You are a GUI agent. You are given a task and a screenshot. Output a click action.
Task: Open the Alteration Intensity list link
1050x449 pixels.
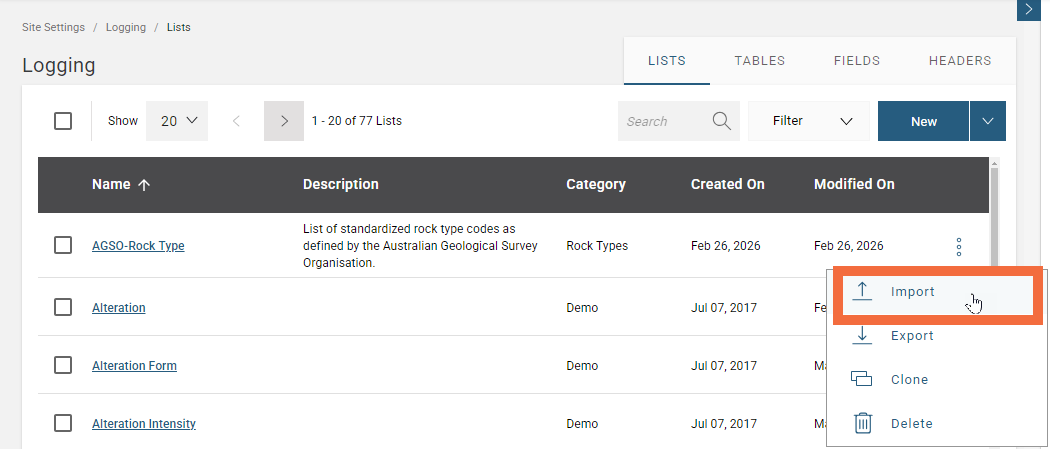click(144, 424)
